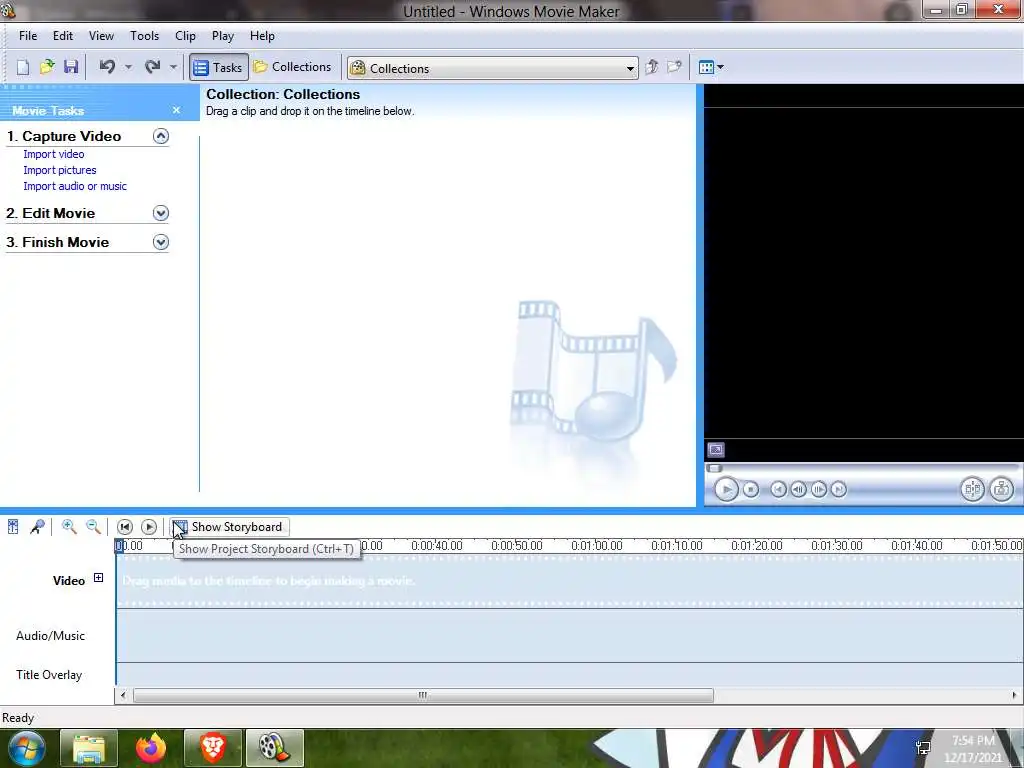Zoom in on the timeline

tap(69, 526)
